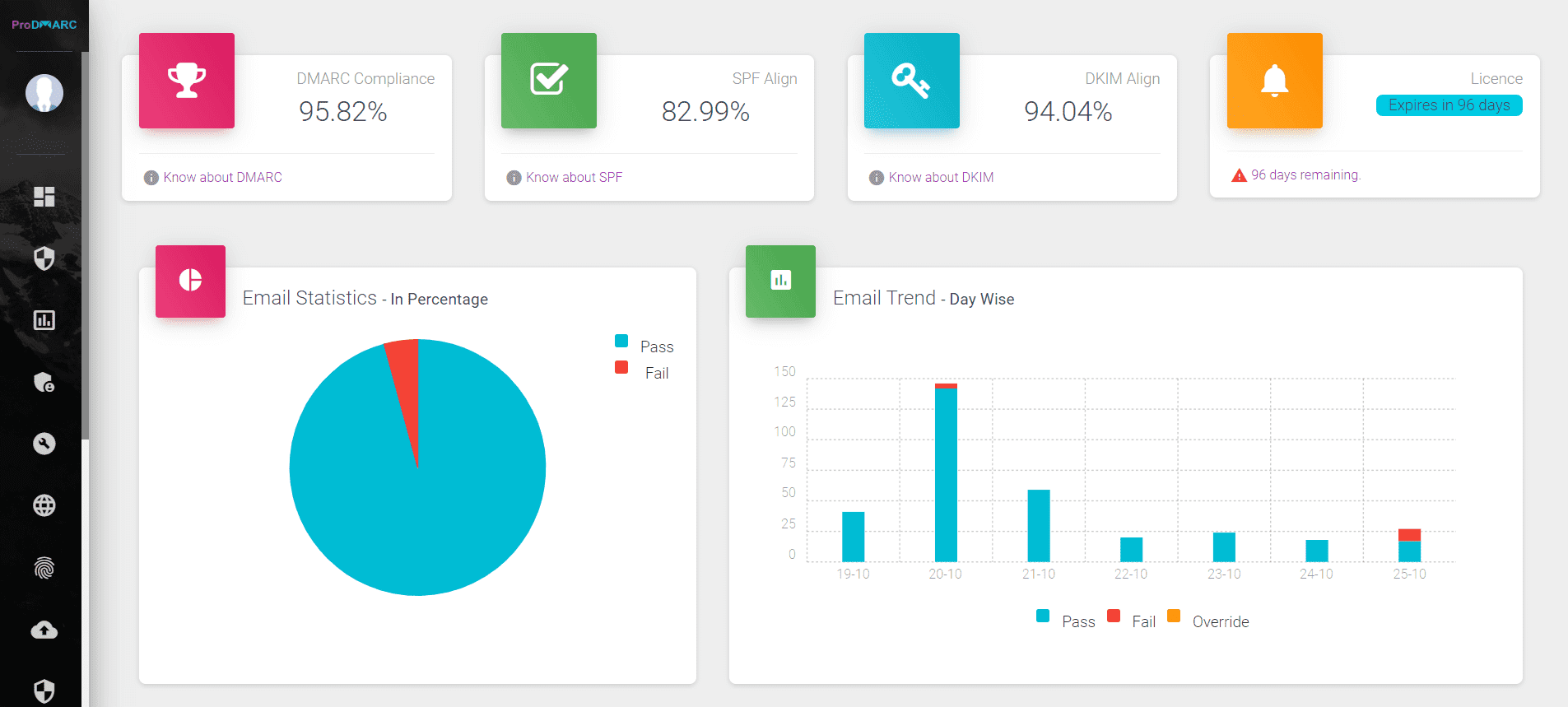This screenshot has height=707, width=1568.
Task: Toggle Pass legend in Email Statistics pie chart
Action: tap(645, 346)
